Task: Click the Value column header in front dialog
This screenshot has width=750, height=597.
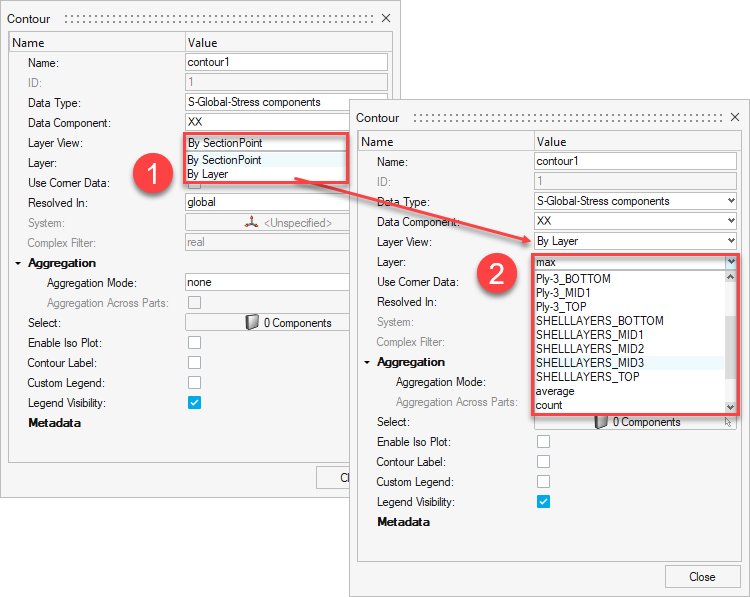Action: pyautogui.click(x=637, y=142)
